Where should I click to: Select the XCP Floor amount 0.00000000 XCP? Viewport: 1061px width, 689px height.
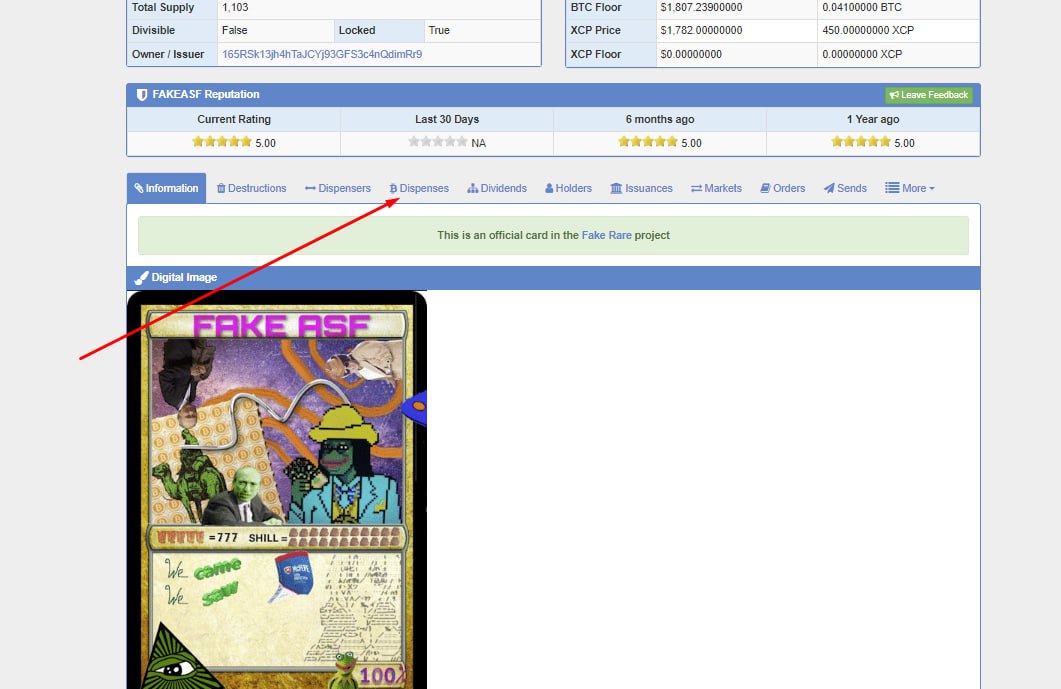click(862, 54)
